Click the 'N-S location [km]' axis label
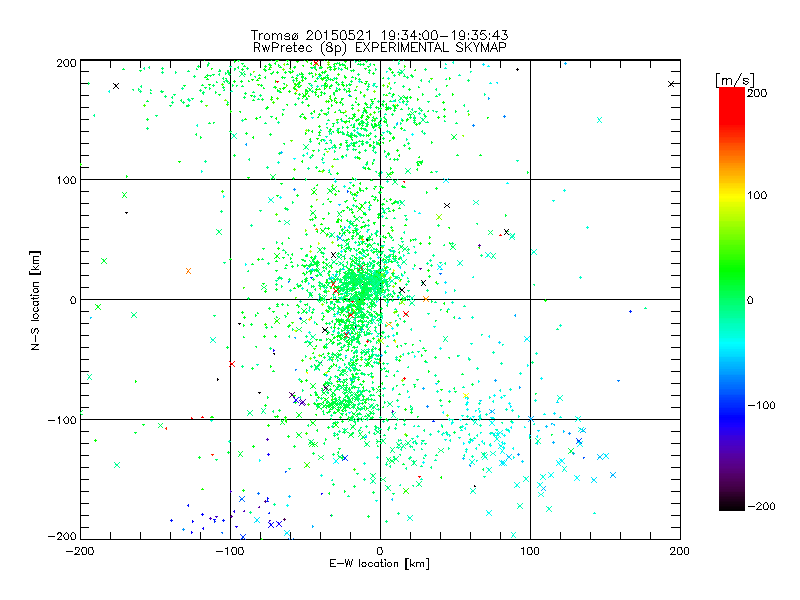The height and width of the screenshot is (600, 800). tap(35, 300)
